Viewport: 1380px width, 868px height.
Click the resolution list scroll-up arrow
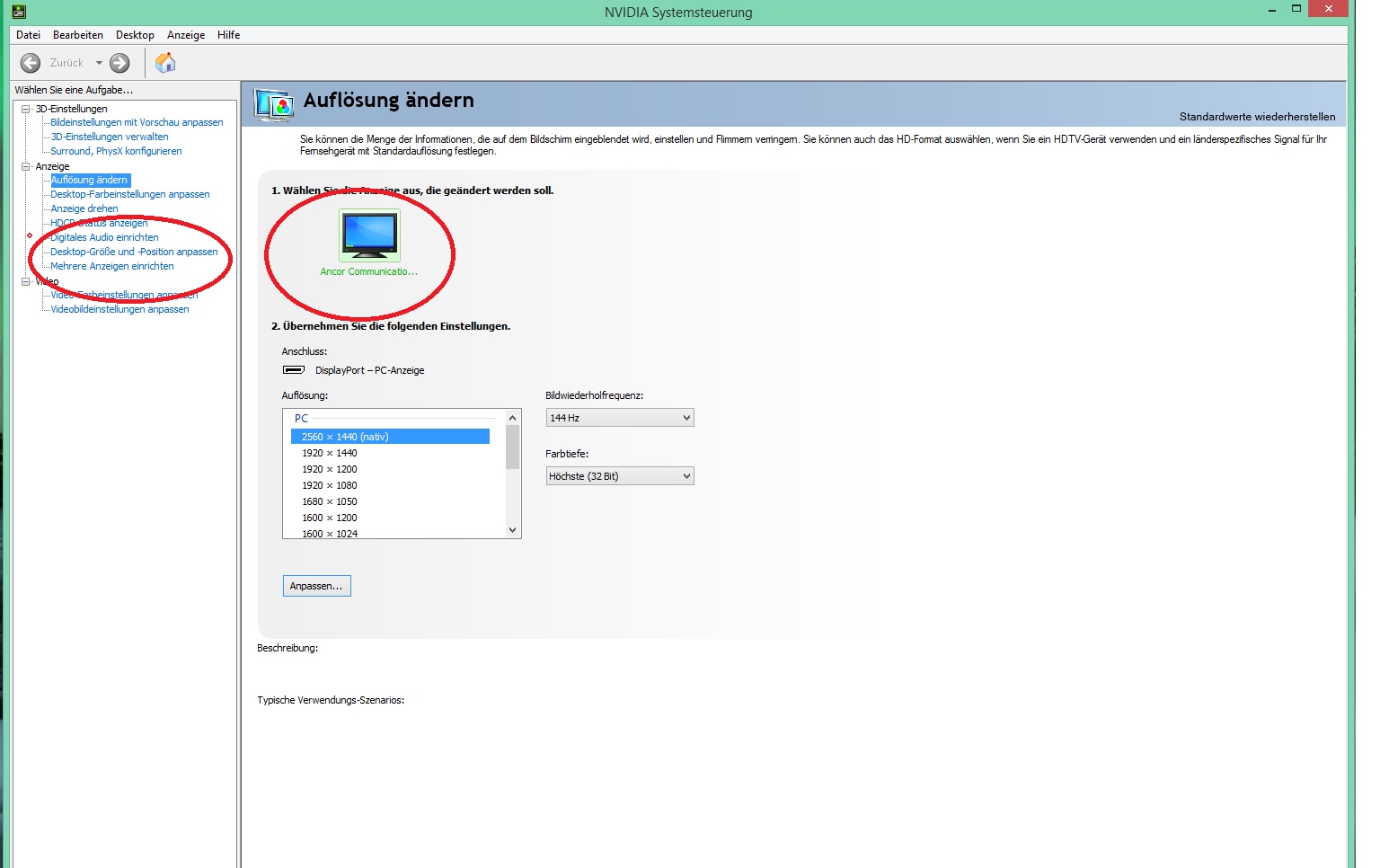point(513,418)
